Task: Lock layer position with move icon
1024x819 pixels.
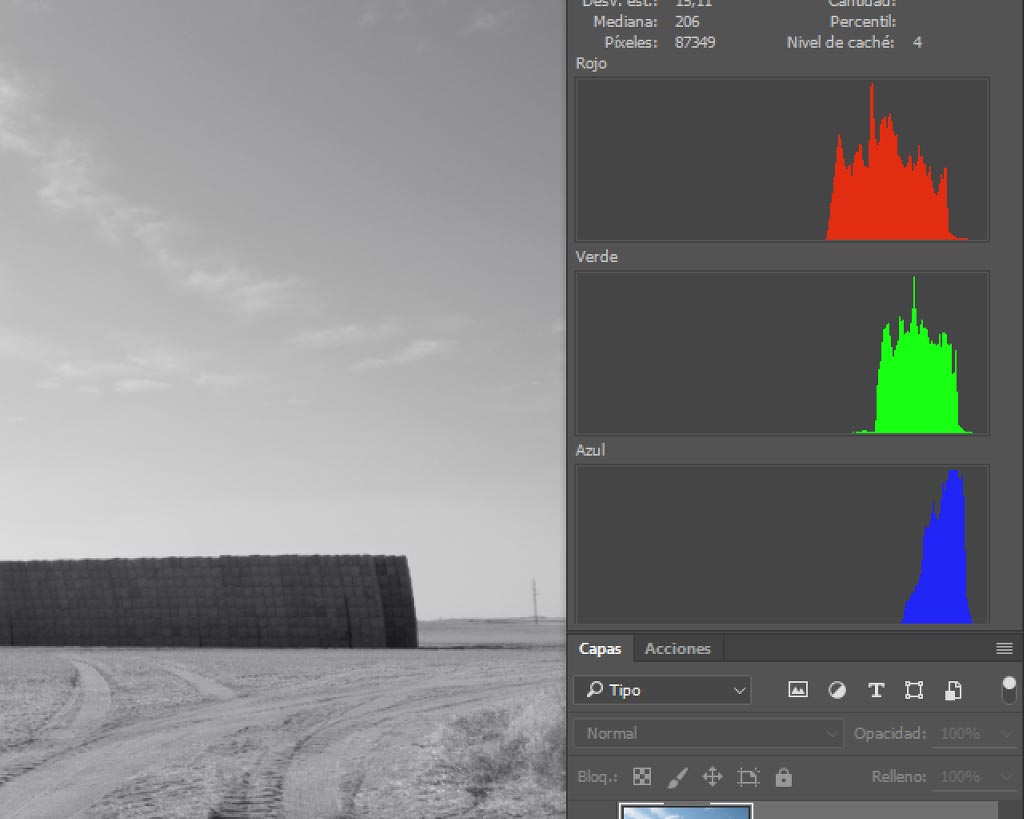Action: (712, 777)
